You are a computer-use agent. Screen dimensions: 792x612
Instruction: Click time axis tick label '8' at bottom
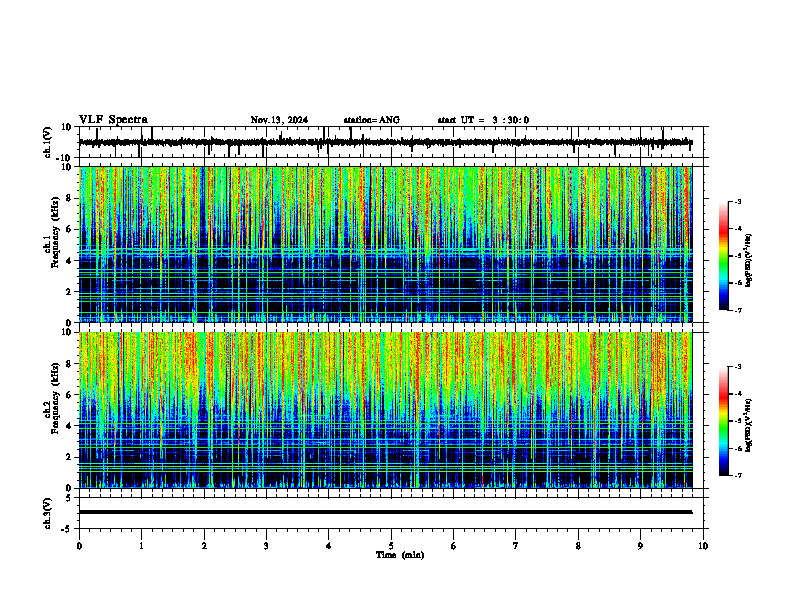(578, 546)
